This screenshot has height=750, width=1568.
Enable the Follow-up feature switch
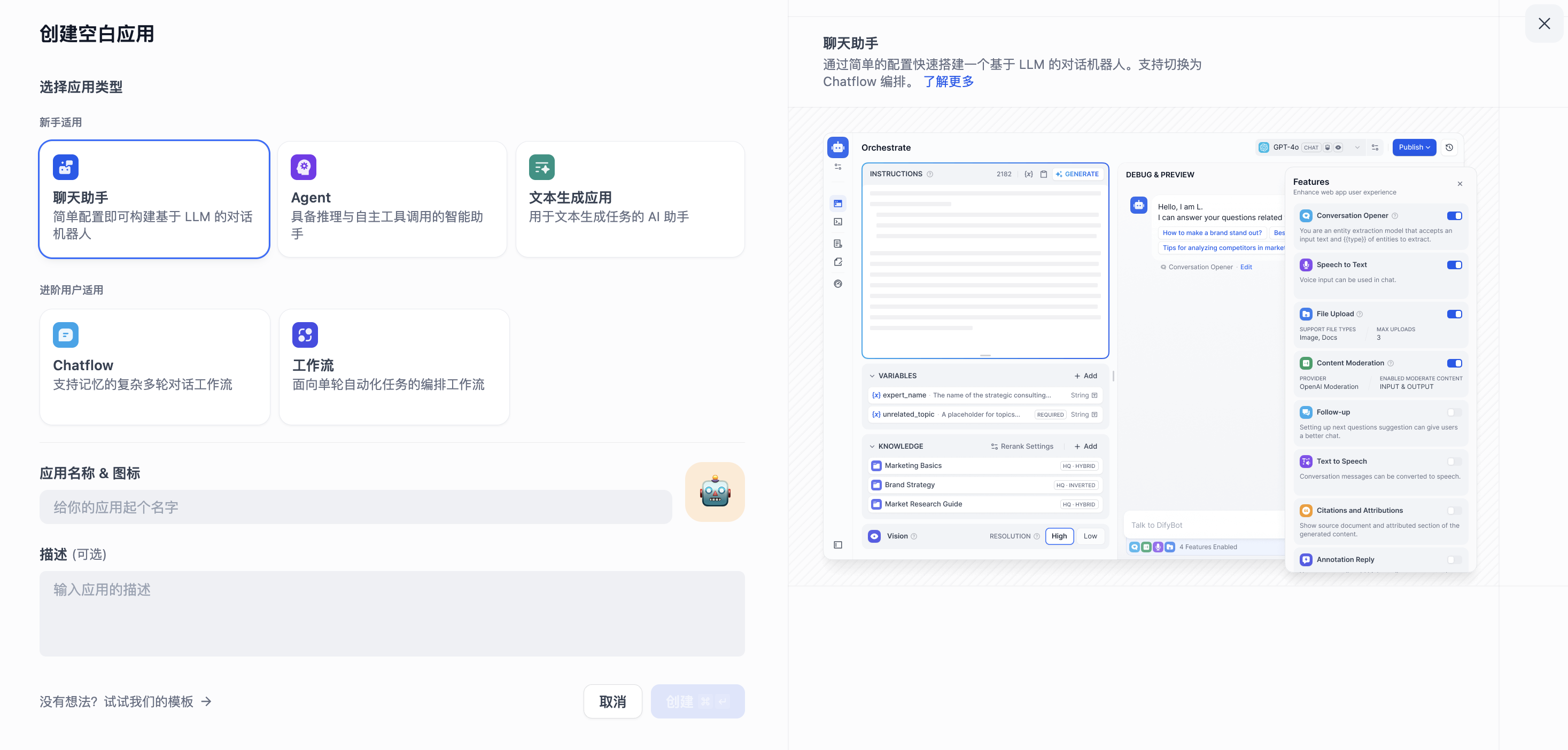1454,412
